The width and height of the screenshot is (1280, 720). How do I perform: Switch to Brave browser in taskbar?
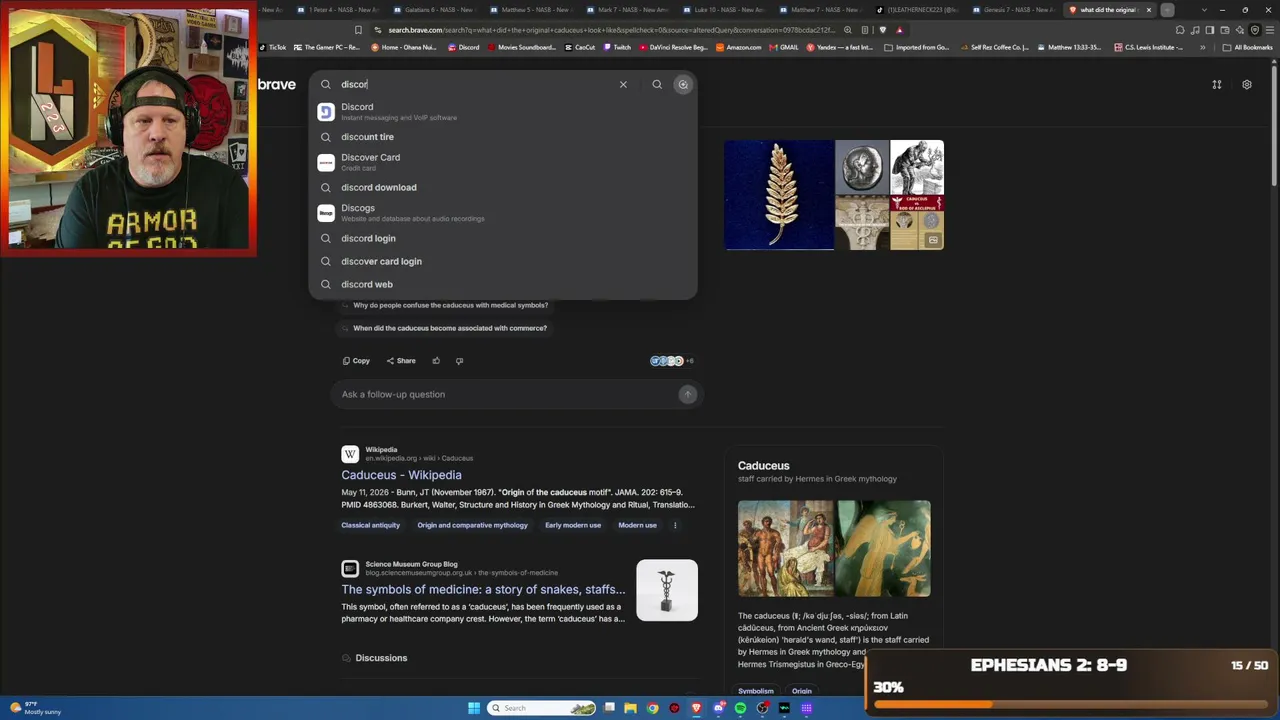click(x=697, y=708)
